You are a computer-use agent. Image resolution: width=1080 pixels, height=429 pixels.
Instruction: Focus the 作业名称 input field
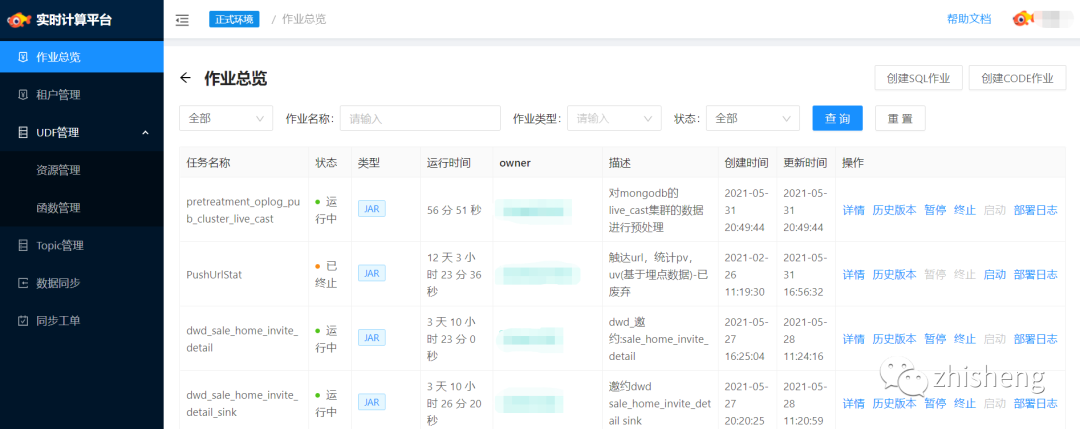click(x=420, y=118)
